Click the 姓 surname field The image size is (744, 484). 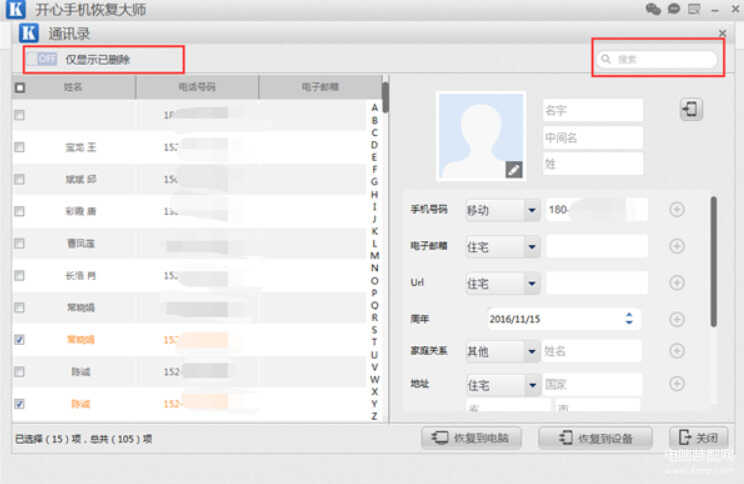(593, 164)
